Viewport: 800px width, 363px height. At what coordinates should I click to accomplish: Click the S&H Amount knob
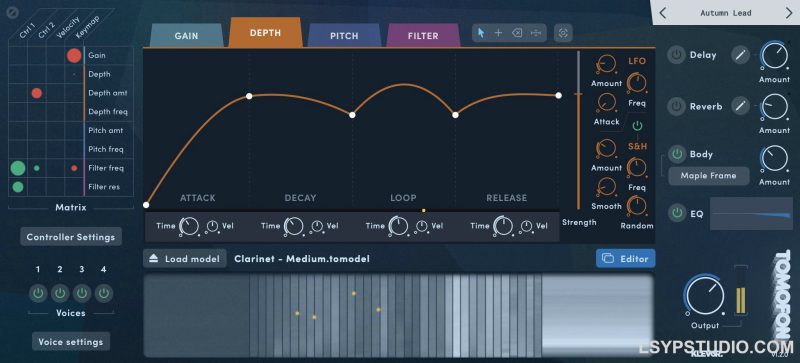click(x=606, y=149)
